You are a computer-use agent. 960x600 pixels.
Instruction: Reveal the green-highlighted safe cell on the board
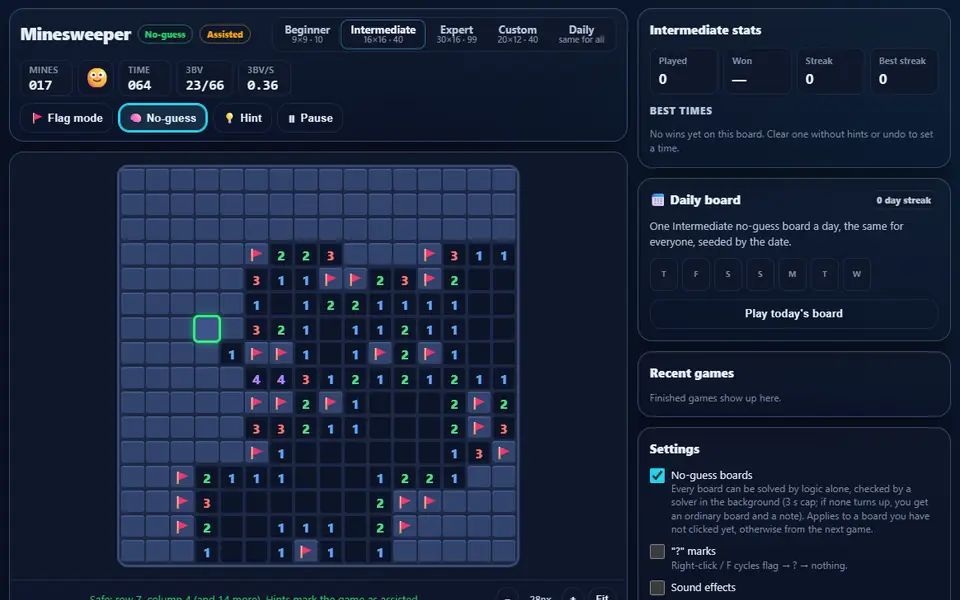tap(207, 329)
